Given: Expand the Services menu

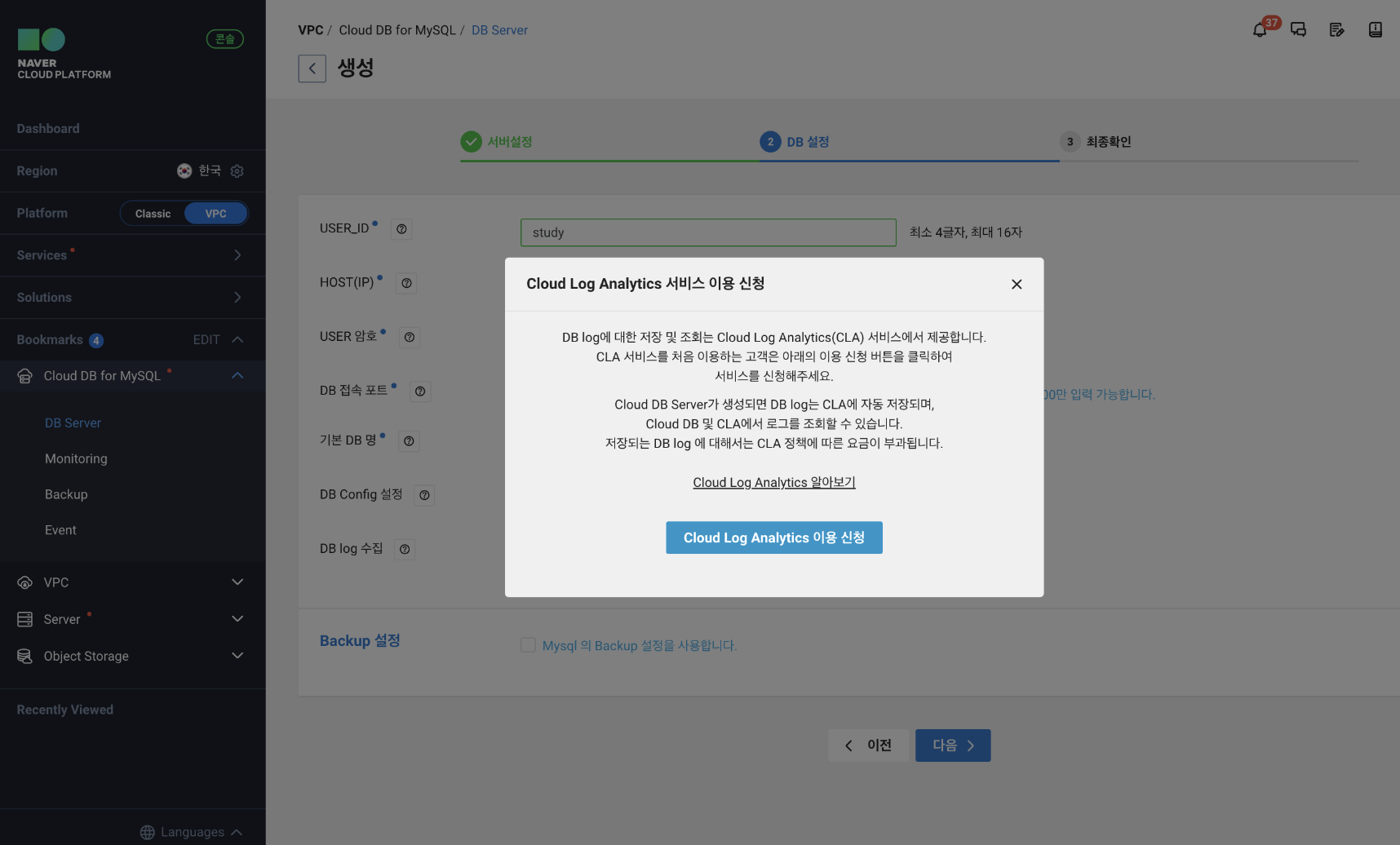Looking at the screenshot, I should pyautogui.click(x=237, y=255).
